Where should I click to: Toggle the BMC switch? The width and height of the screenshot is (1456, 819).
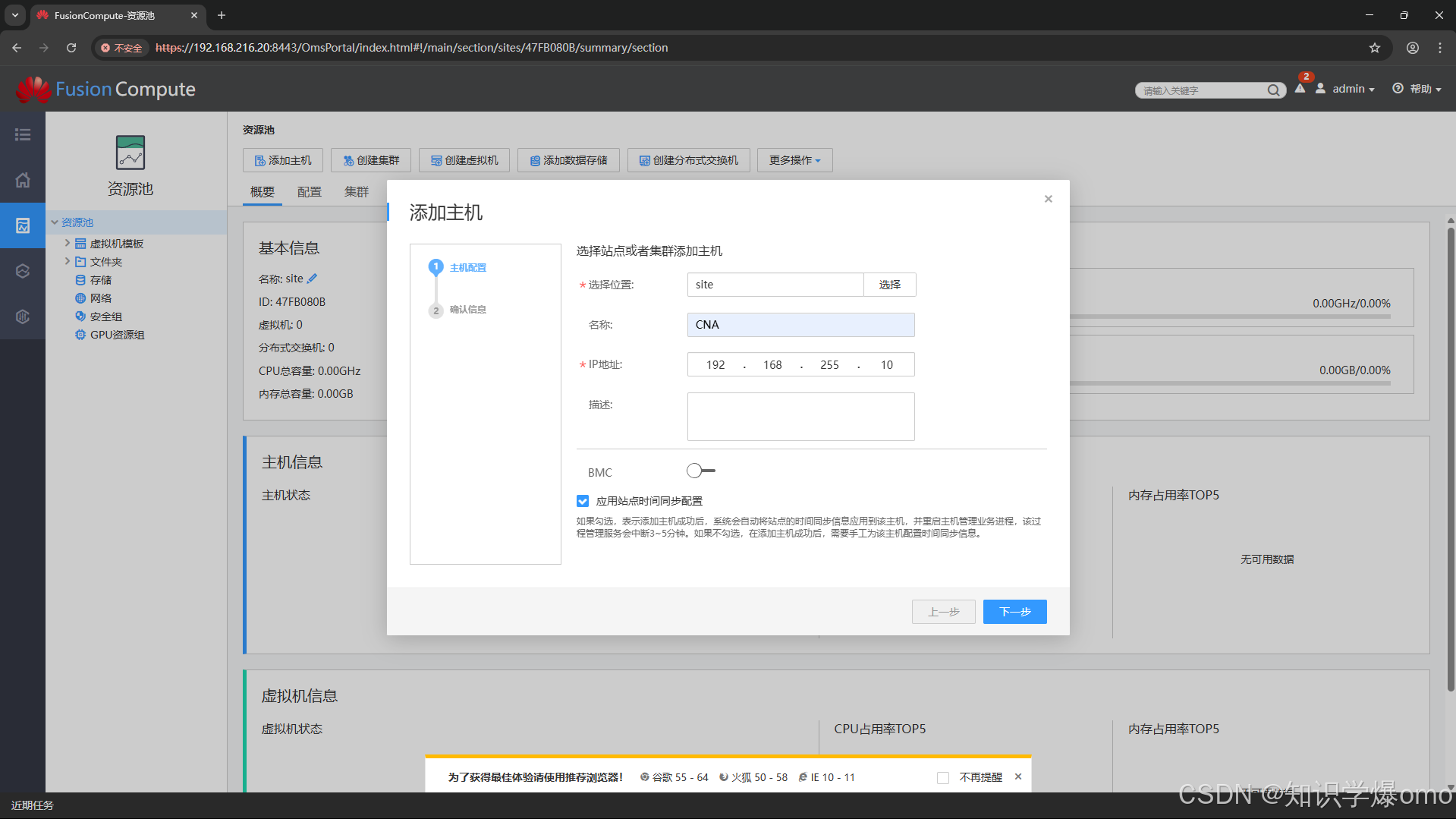click(x=700, y=471)
